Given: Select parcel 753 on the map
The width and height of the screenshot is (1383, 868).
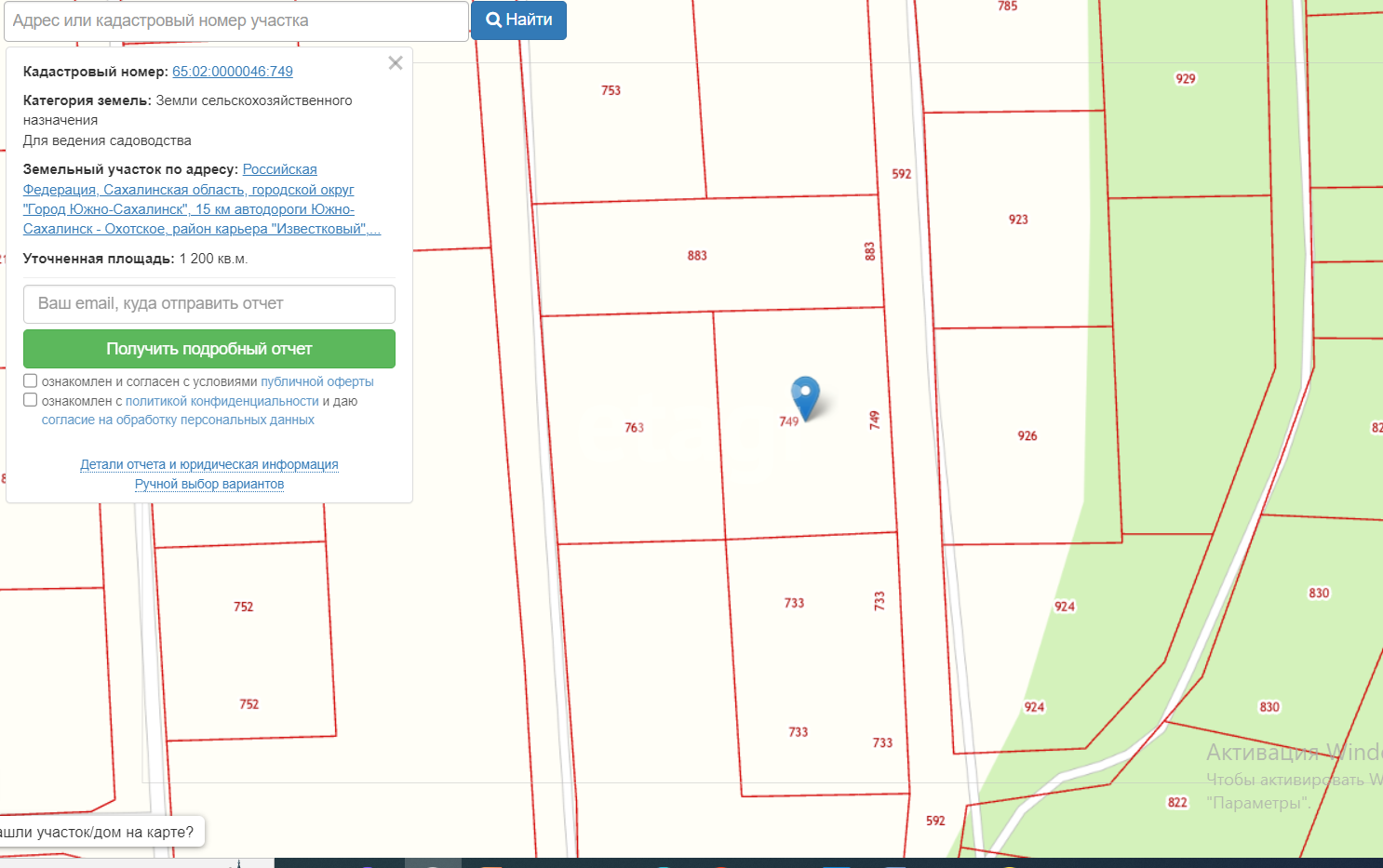Looking at the screenshot, I should pyautogui.click(x=611, y=91).
